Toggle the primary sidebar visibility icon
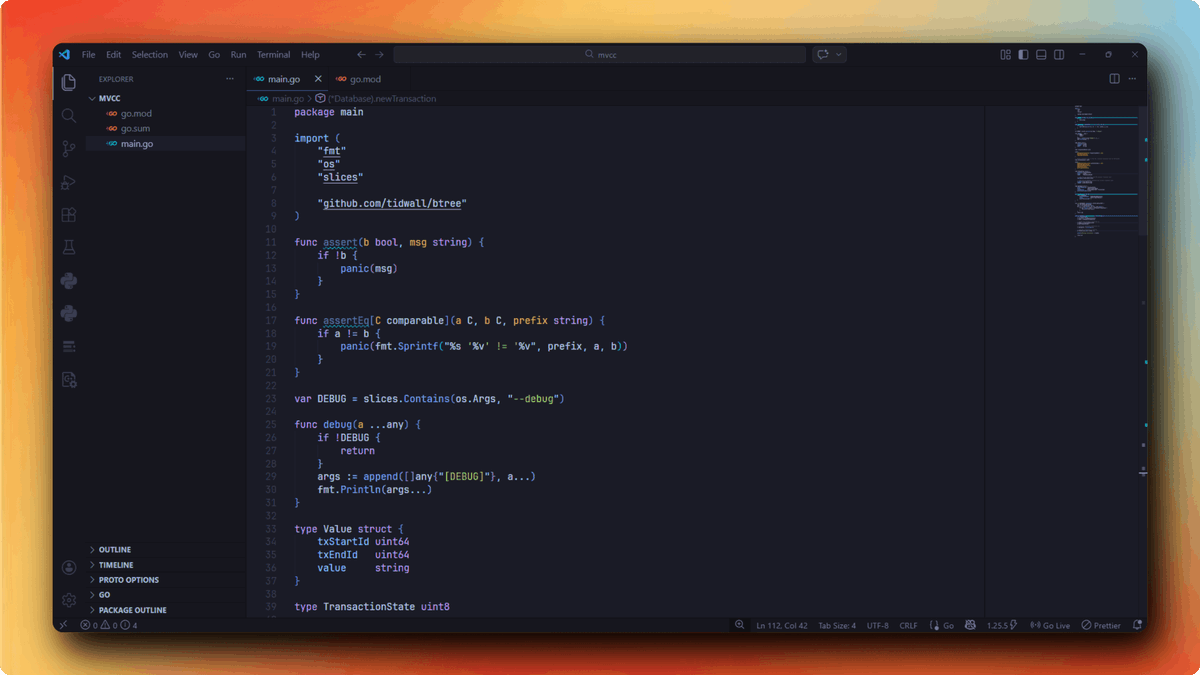Viewport: 1200px width, 675px height. coord(1022,54)
